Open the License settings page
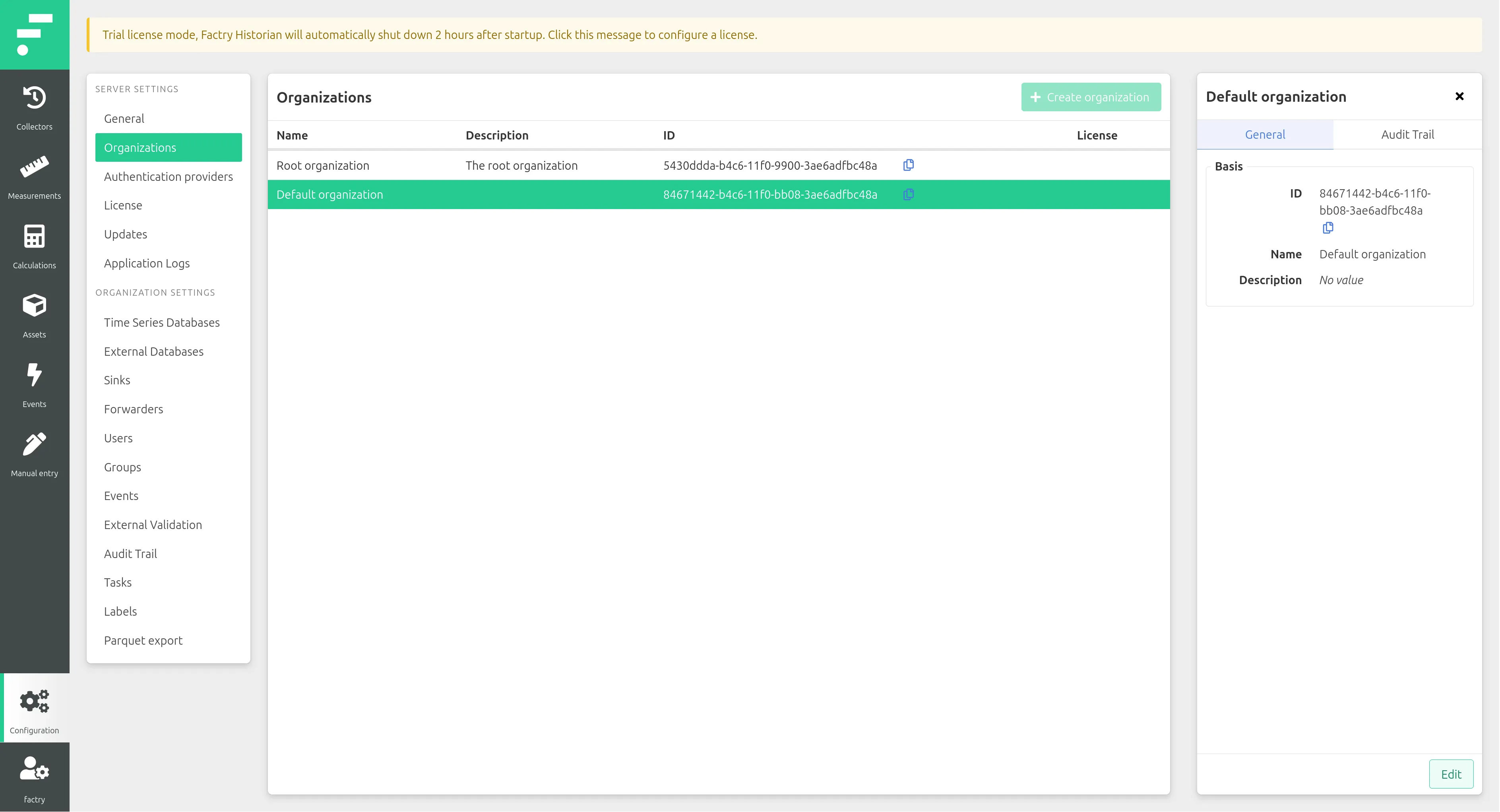This screenshot has width=1500, height=812. click(x=168, y=205)
